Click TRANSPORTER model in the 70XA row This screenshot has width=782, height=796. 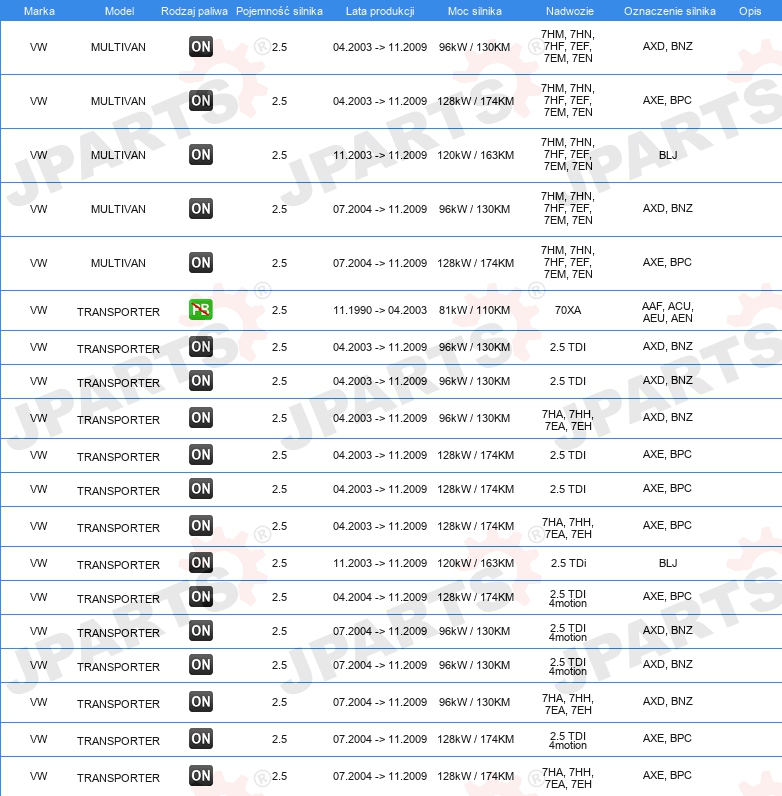pyautogui.click(x=118, y=312)
